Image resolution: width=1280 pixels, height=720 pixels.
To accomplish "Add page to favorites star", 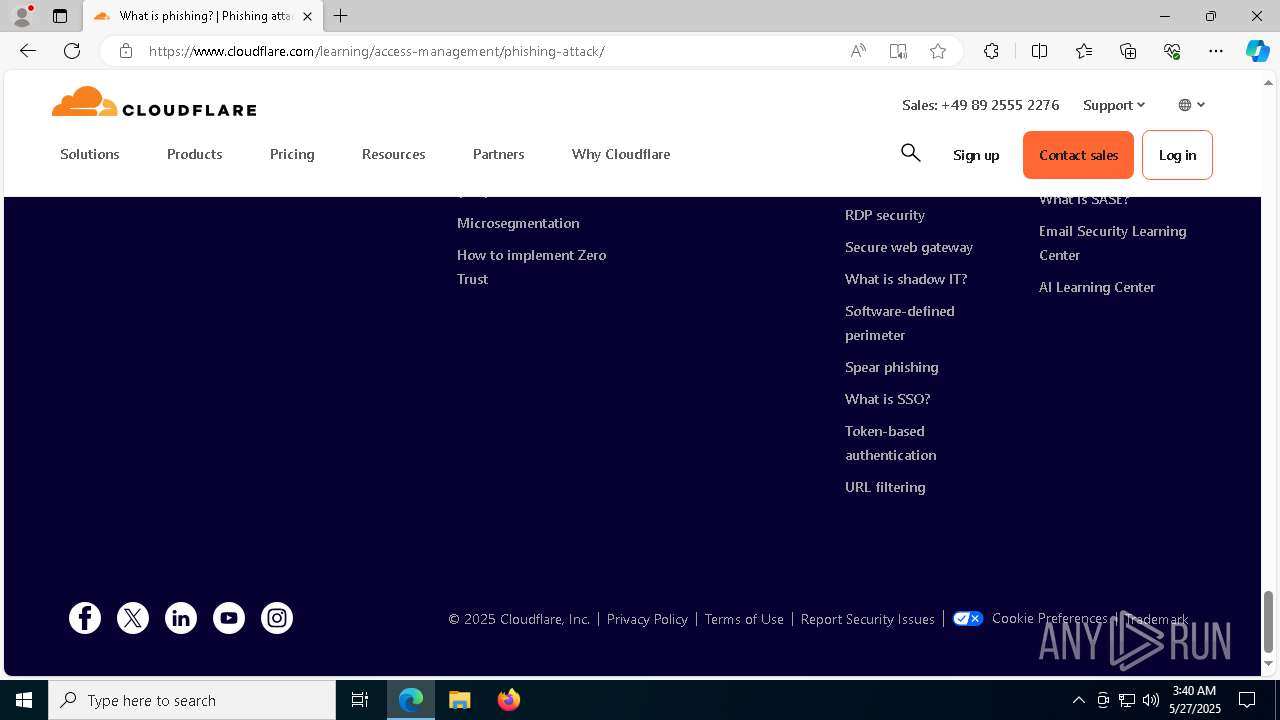I will [938, 51].
